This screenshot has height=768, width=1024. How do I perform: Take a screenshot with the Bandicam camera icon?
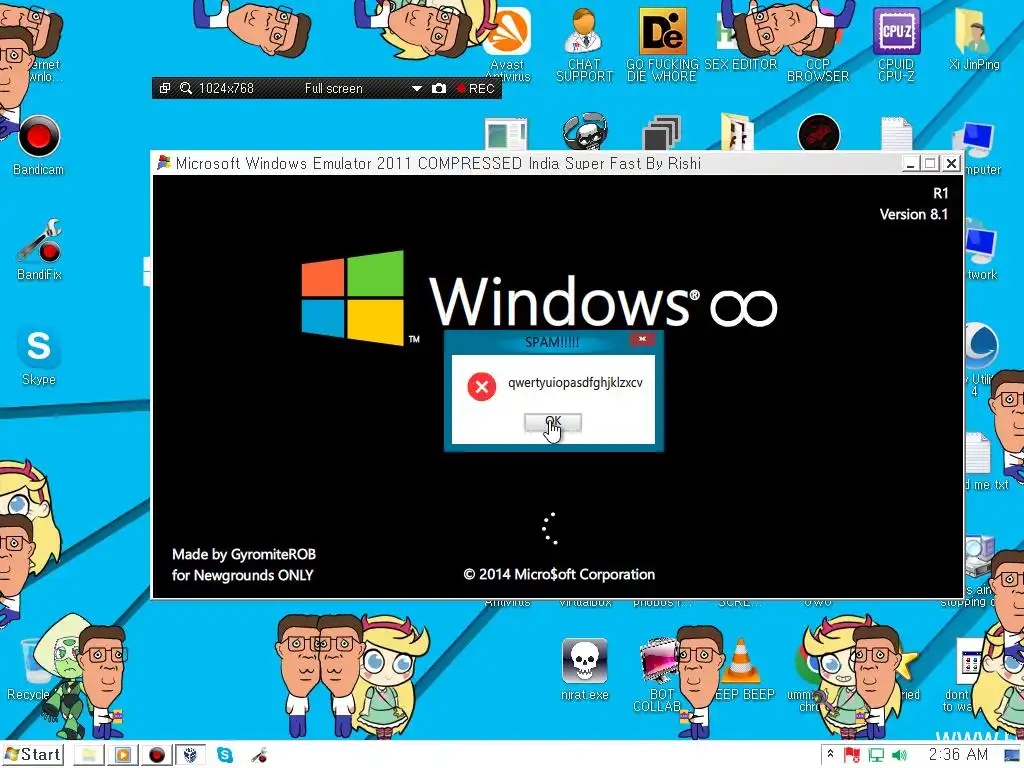click(439, 88)
